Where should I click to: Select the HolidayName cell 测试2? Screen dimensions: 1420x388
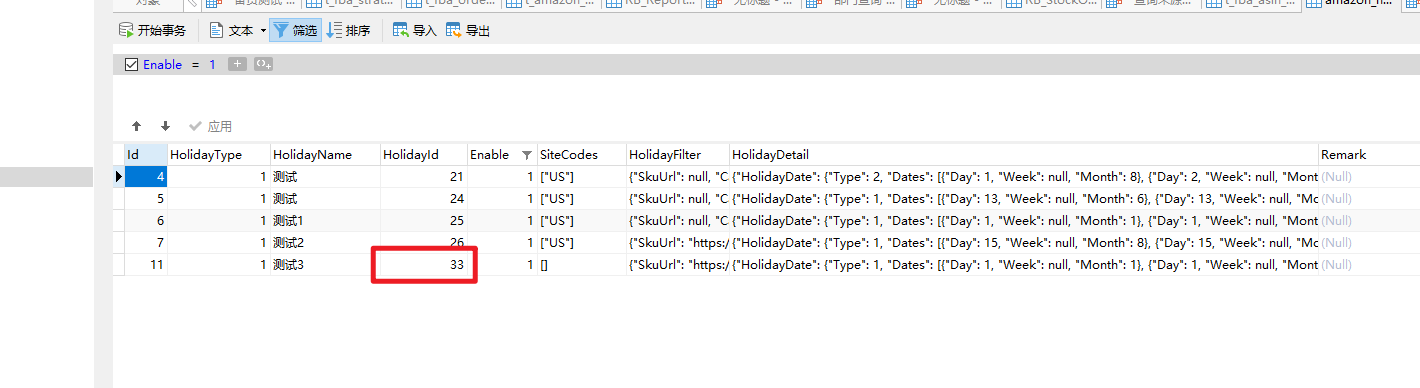[325, 242]
